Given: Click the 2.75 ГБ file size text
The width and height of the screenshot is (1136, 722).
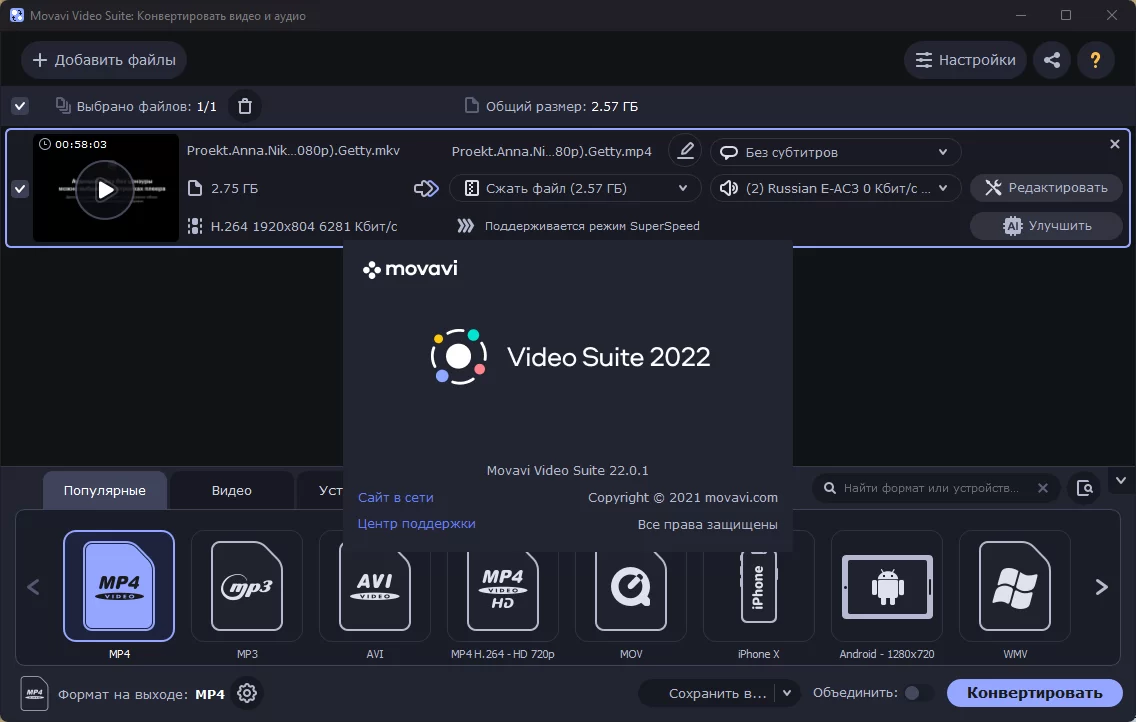Looking at the screenshot, I should [234, 188].
